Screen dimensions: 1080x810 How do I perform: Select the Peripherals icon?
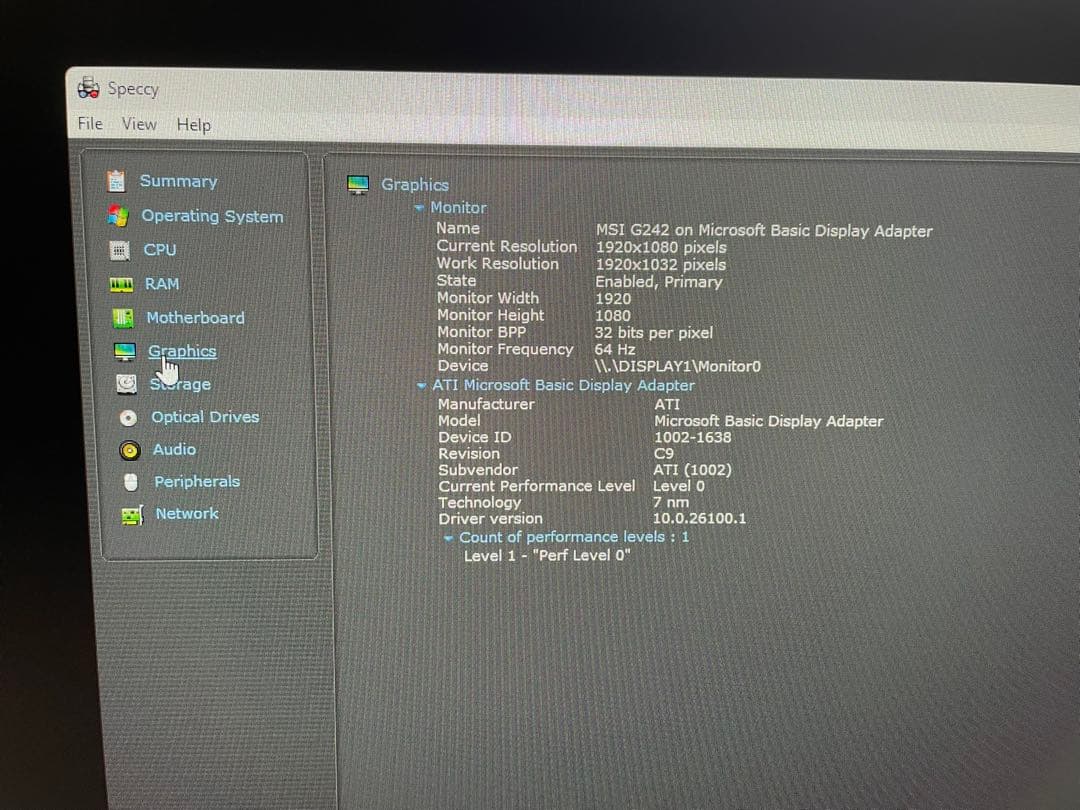[129, 482]
